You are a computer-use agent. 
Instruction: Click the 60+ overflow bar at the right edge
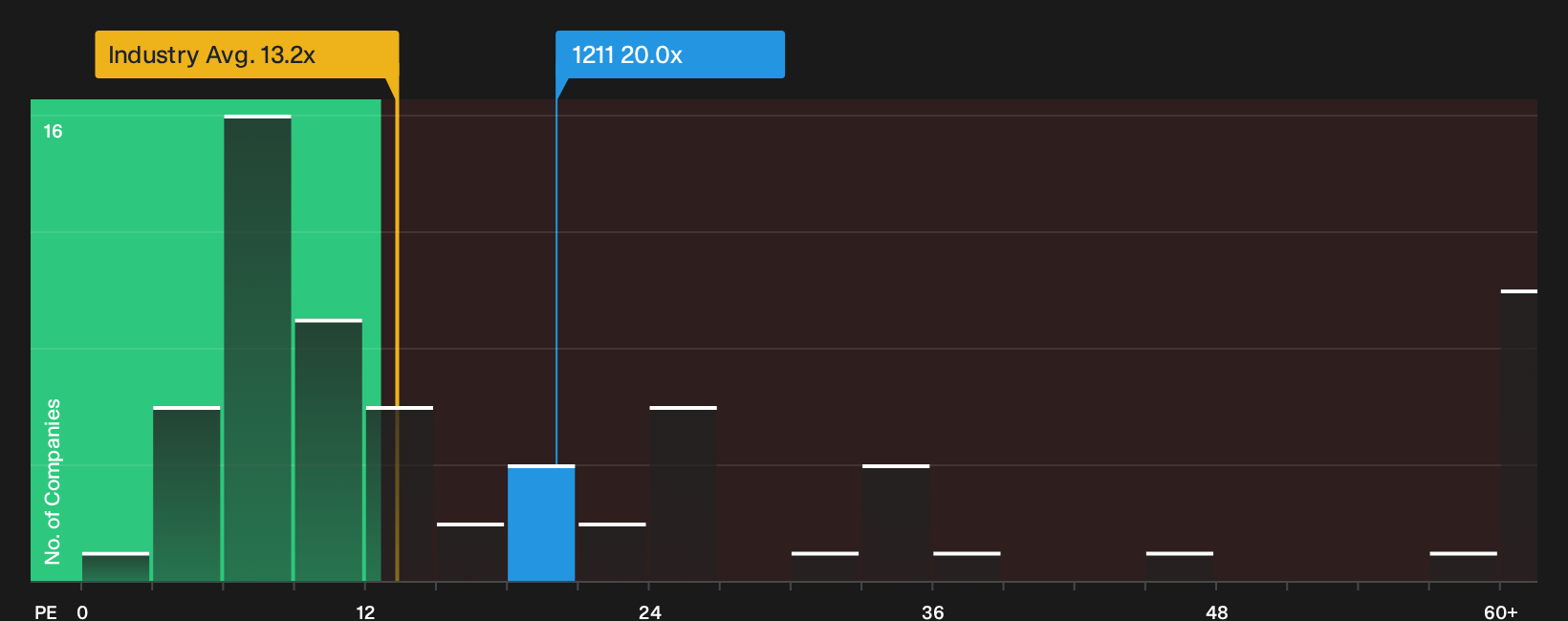point(1519,436)
